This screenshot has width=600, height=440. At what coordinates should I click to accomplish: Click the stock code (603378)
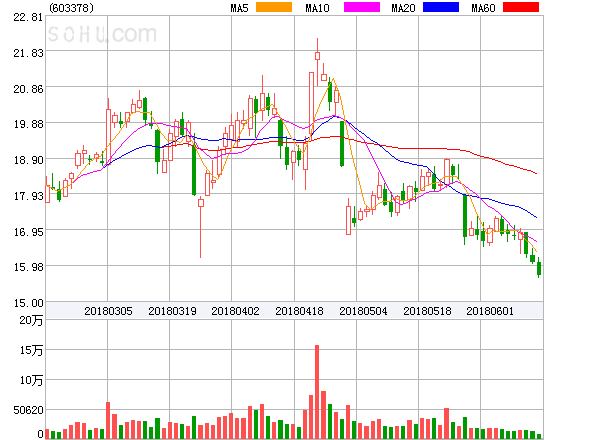pos(71,8)
